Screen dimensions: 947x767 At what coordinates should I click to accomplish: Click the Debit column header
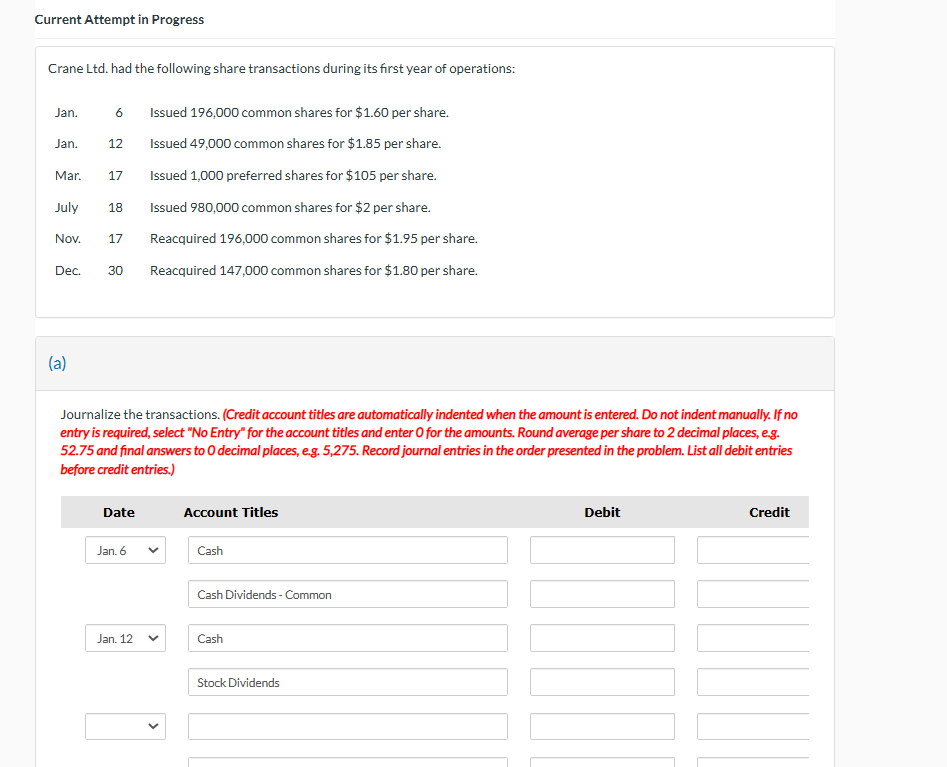602,511
